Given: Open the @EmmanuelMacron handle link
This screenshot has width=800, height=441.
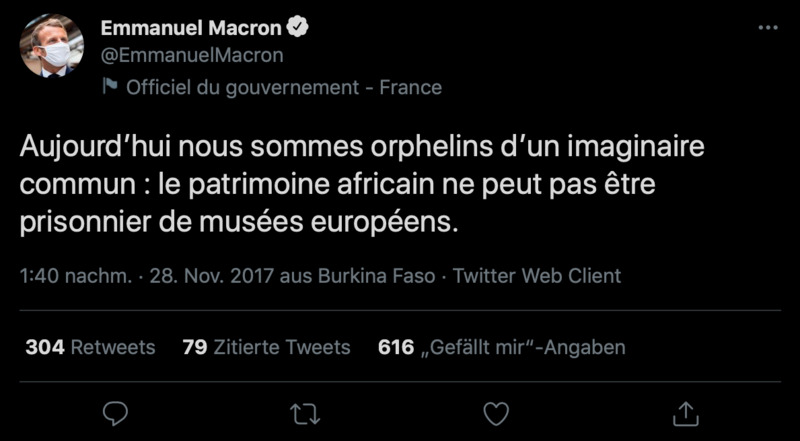Looking at the screenshot, I should point(191,55).
